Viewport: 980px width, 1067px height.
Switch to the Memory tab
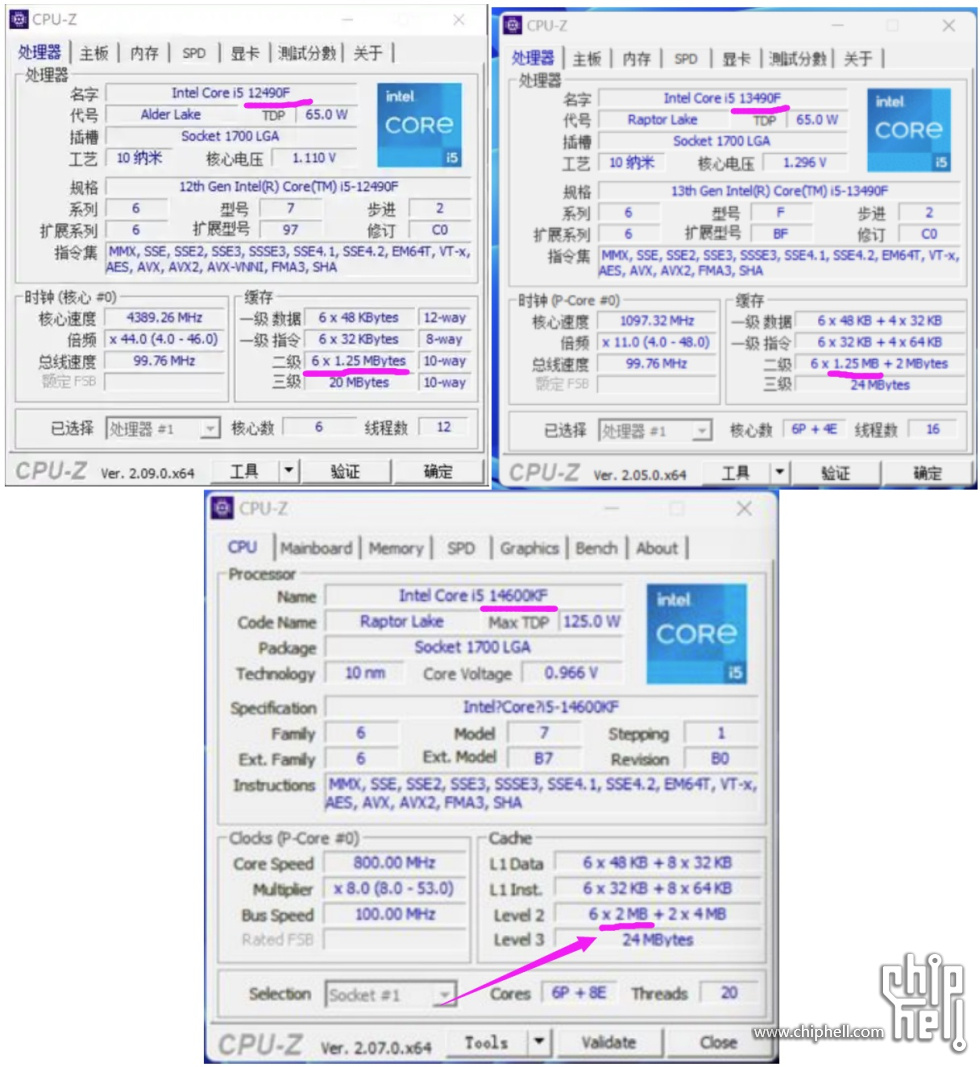tap(396, 548)
